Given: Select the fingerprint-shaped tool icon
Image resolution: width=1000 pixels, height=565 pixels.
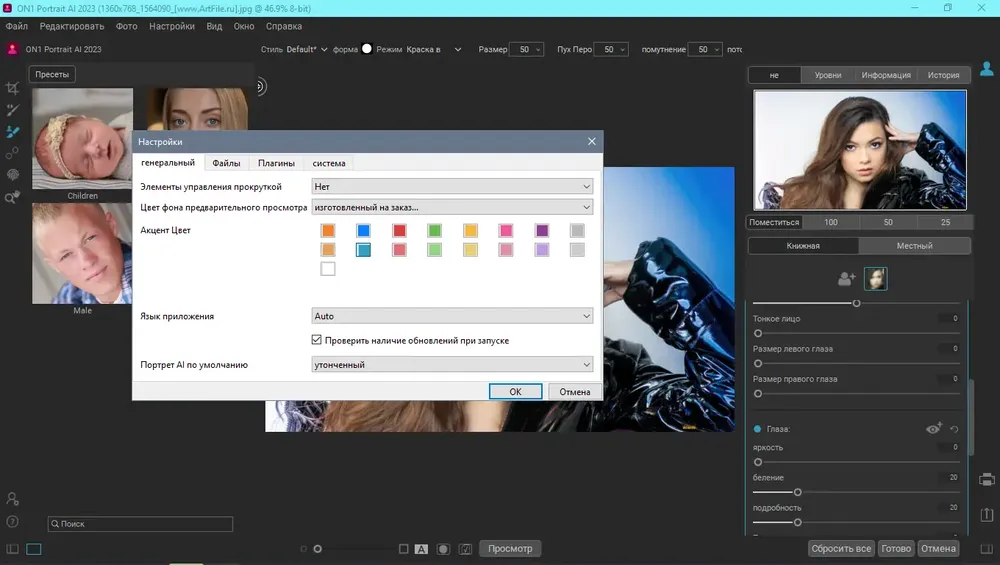Looking at the screenshot, I should pyautogui.click(x=13, y=175).
